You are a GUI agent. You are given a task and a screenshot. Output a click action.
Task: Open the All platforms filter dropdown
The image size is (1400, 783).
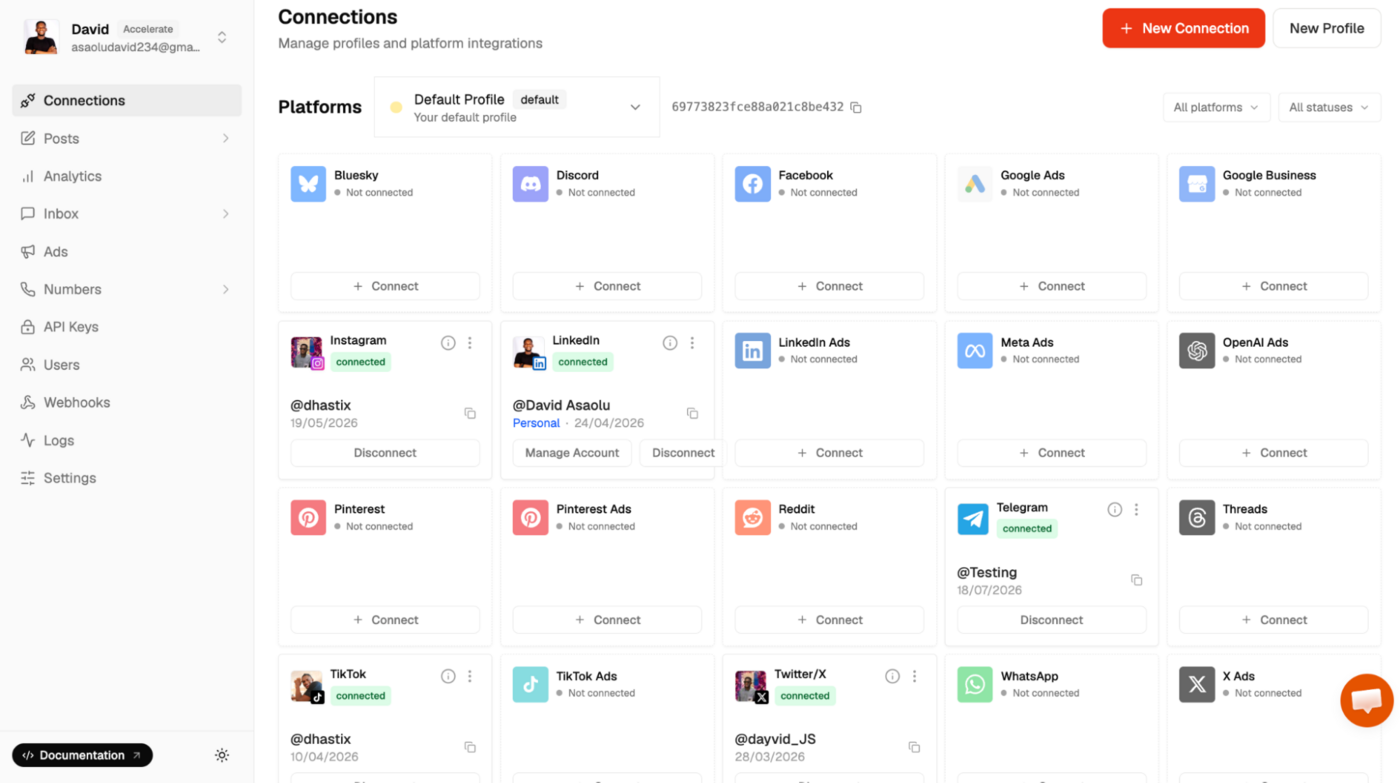click(x=1216, y=107)
